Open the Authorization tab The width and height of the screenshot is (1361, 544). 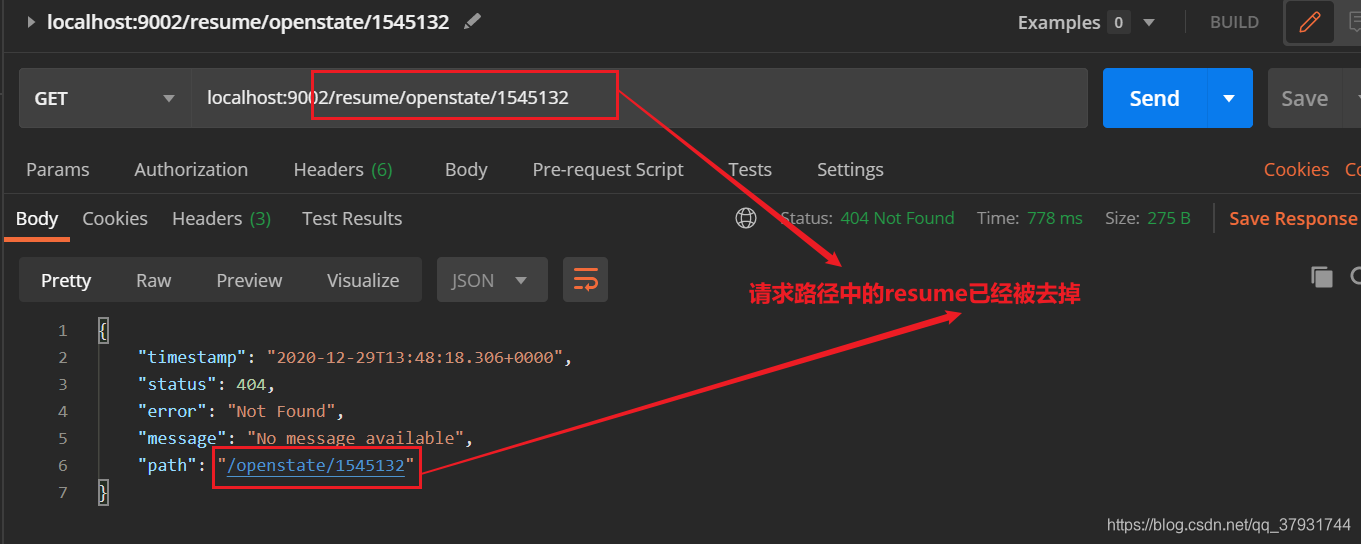(x=191, y=170)
